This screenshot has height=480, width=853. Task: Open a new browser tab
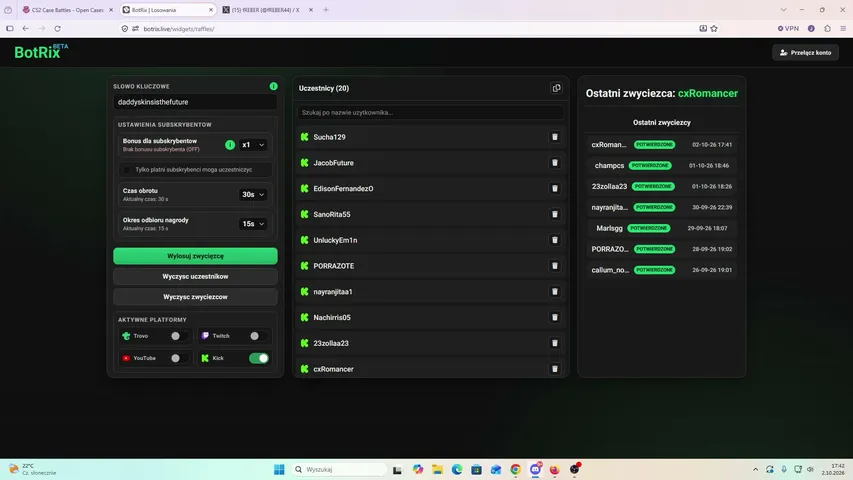[326, 10]
